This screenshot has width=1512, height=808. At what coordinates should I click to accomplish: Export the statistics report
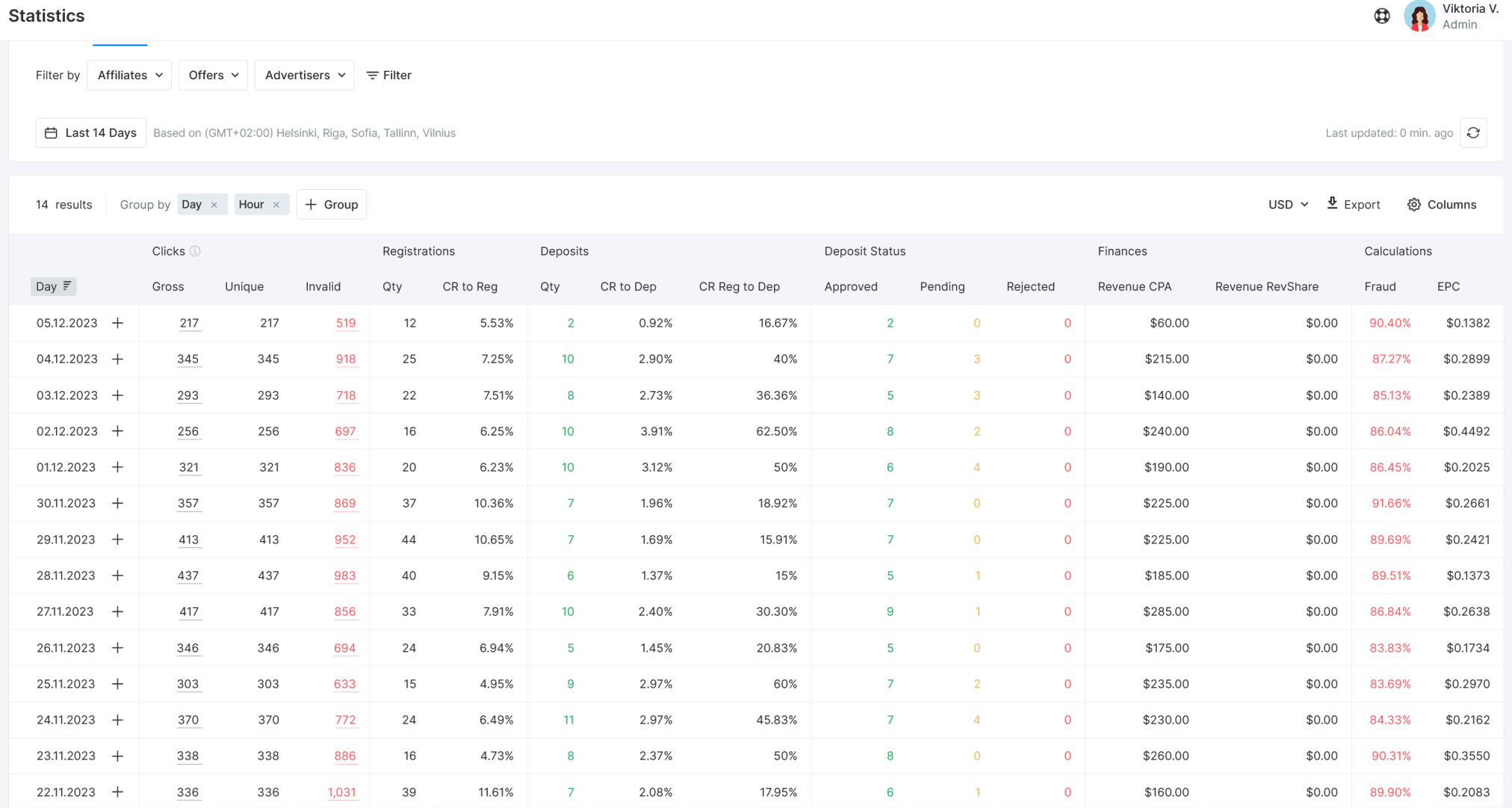click(1353, 204)
